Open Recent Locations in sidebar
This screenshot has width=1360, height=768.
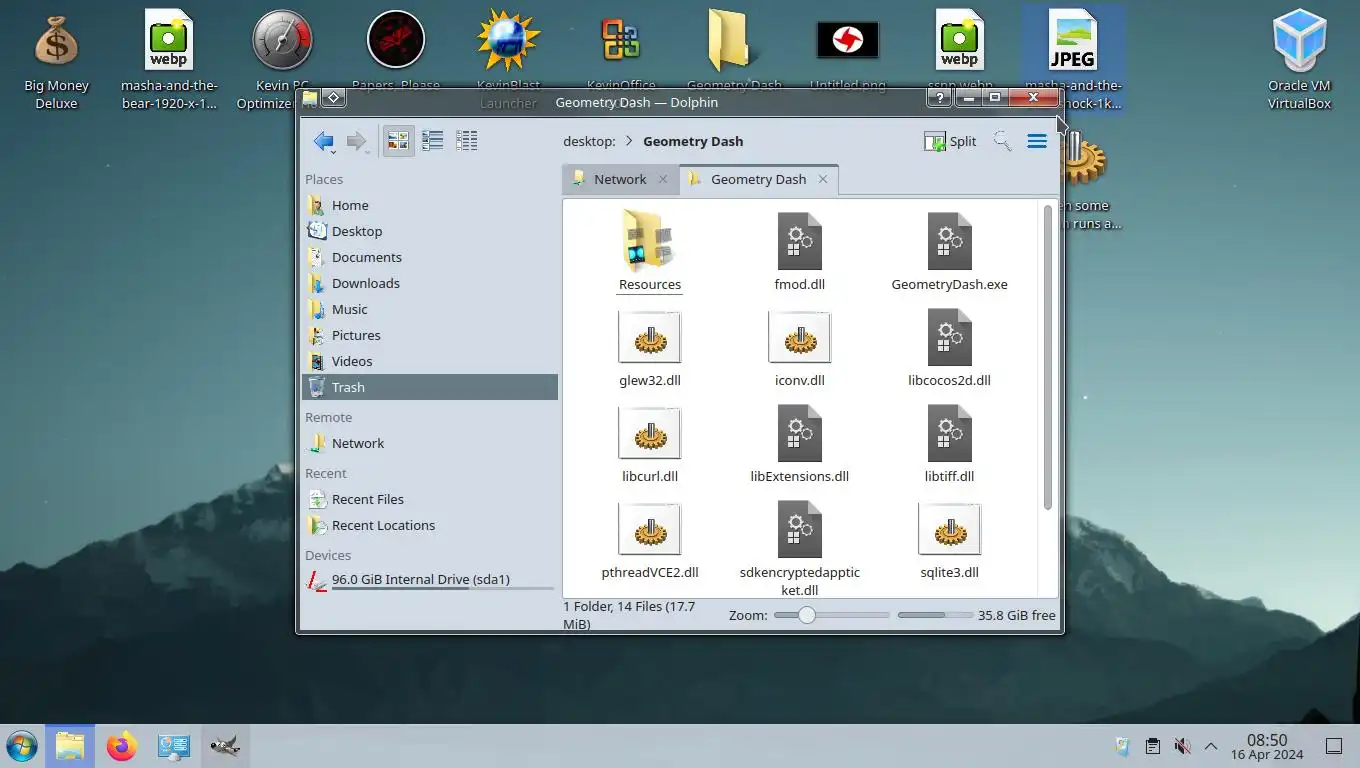coord(430,525)
